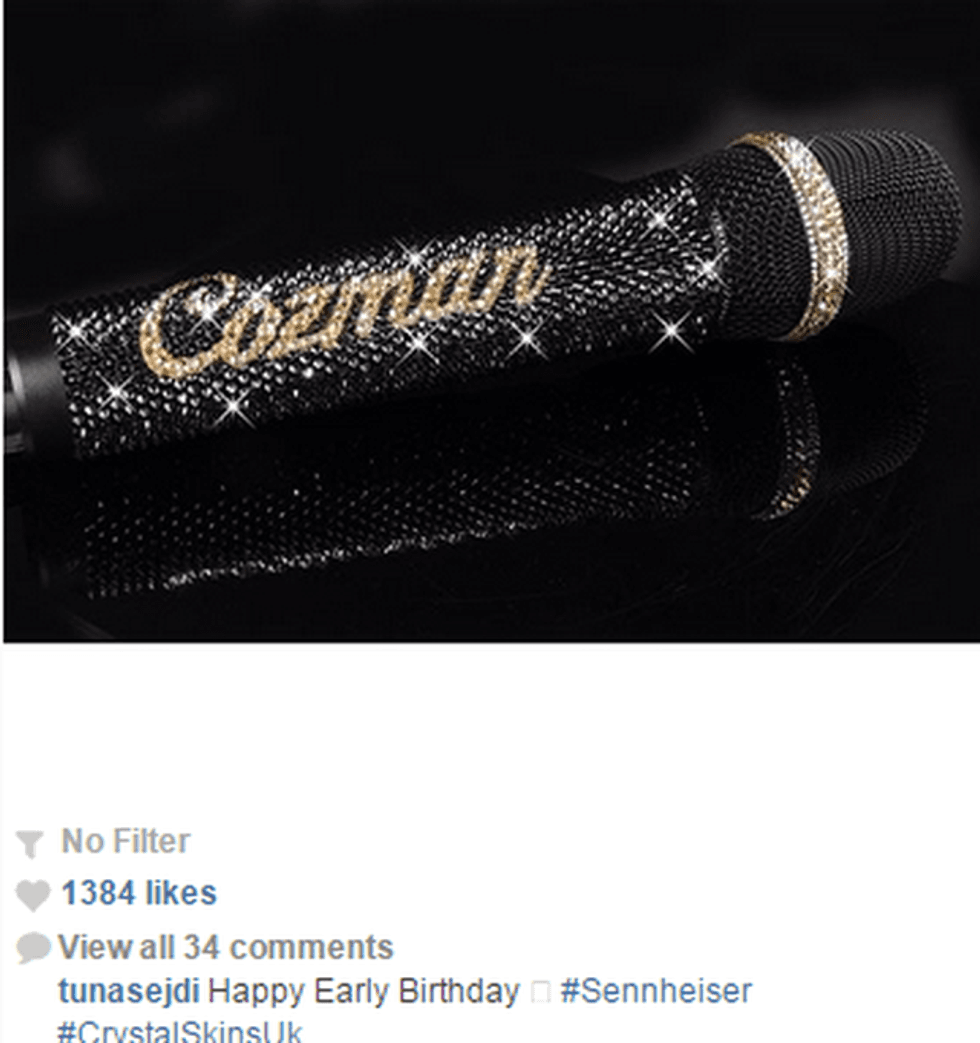Click the missing emoji box after Birthday
The height and width of the screenshot is (1043, 980).
coord(541,992)
